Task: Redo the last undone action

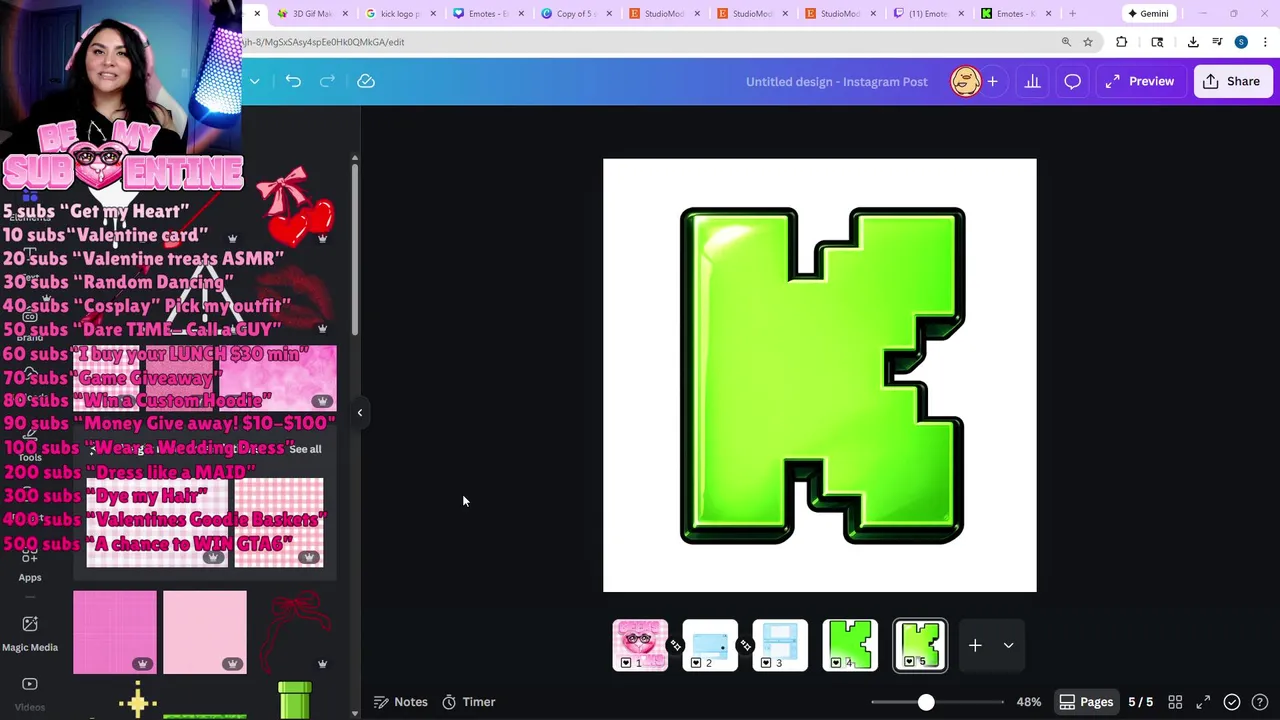Action: [x=327, y=81]
